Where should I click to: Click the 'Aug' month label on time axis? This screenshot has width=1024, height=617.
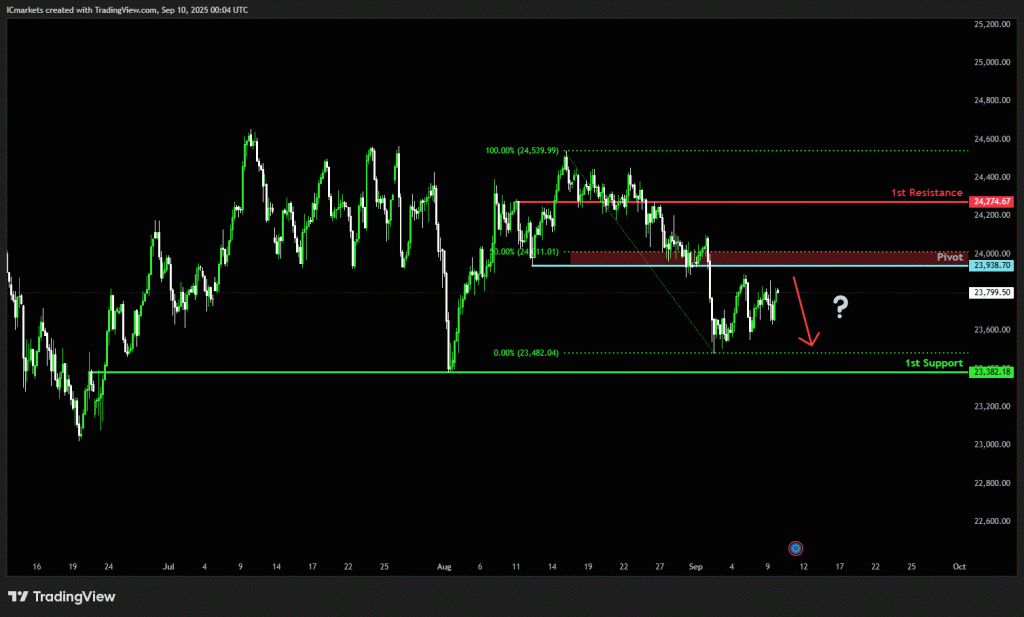tap(444, 567)
